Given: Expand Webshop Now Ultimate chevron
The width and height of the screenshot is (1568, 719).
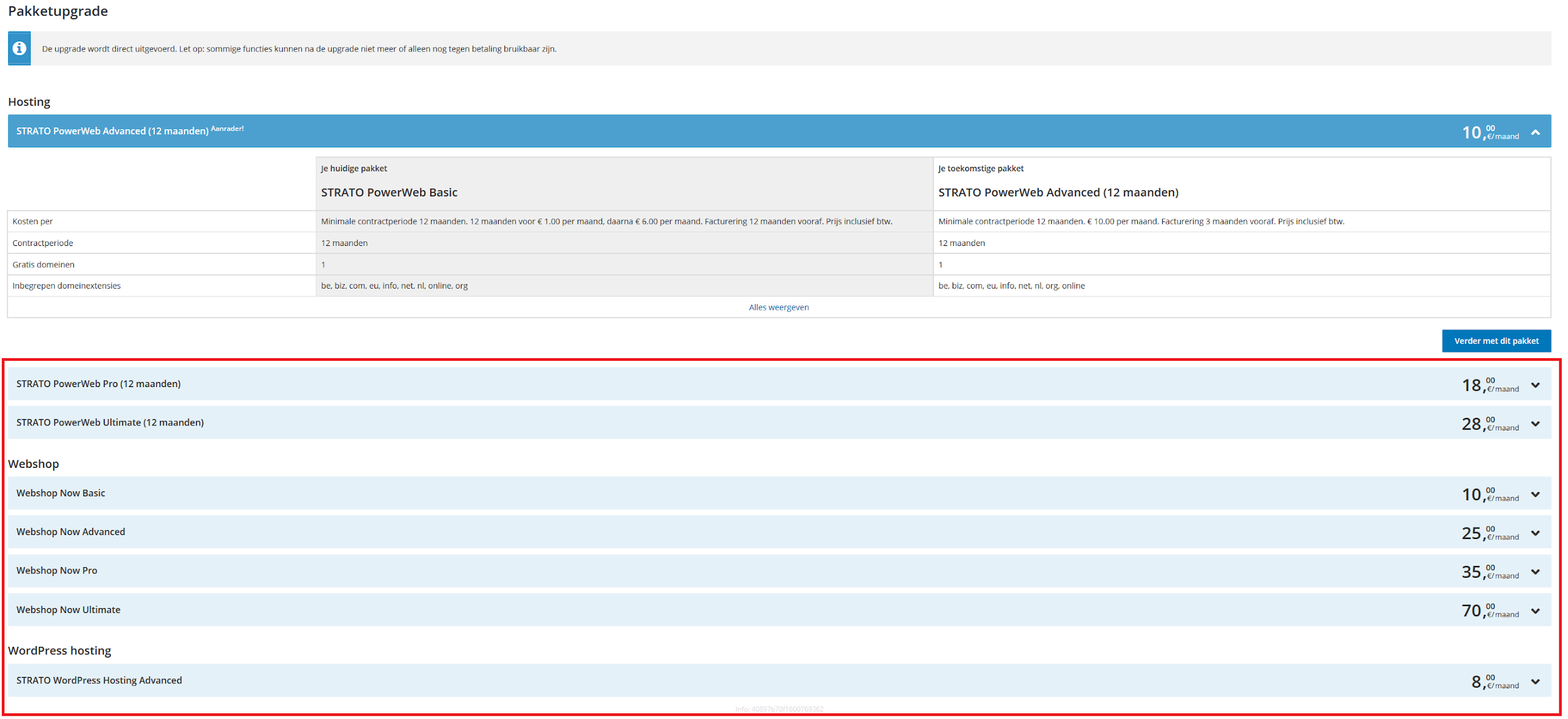Looking at the screenshot, I should [x=1535, y=611].
